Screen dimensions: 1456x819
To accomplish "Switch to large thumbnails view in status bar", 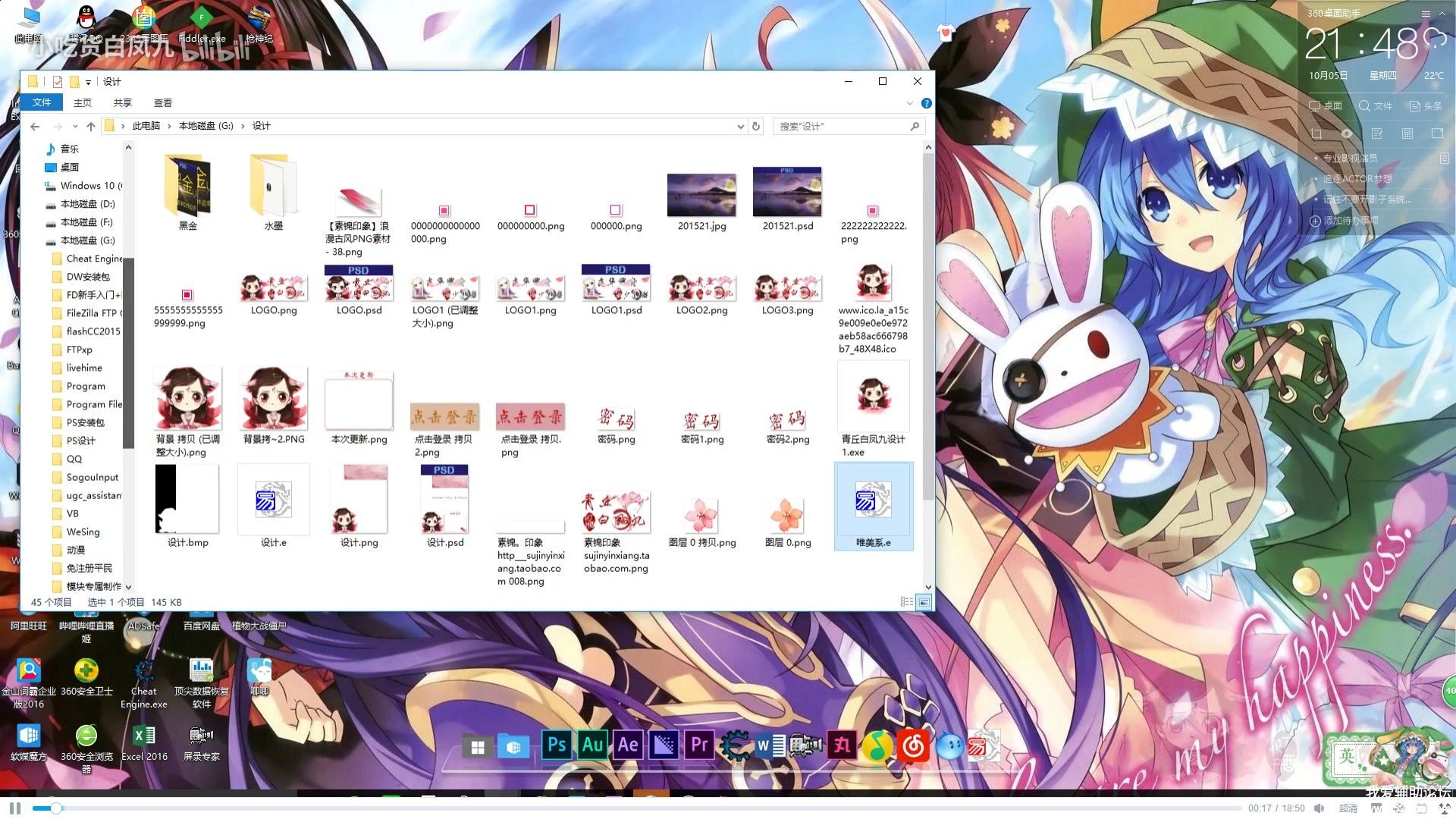I will pos(924,601).
